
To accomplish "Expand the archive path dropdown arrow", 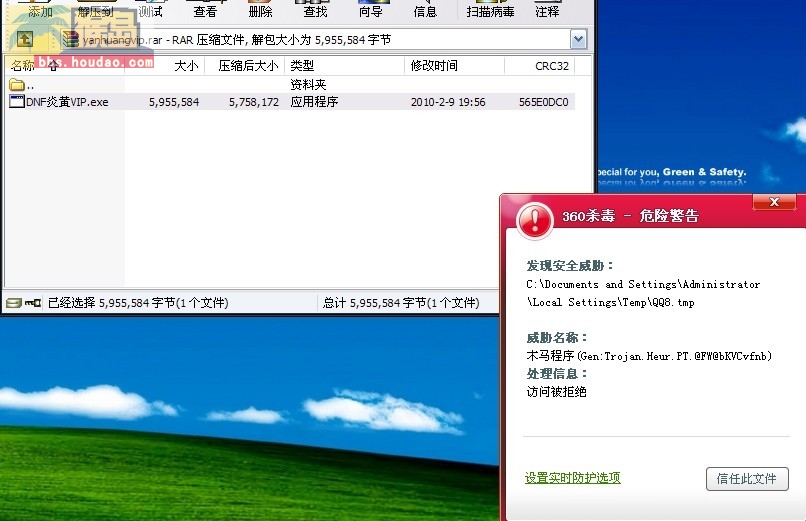I will click(578, 39).
